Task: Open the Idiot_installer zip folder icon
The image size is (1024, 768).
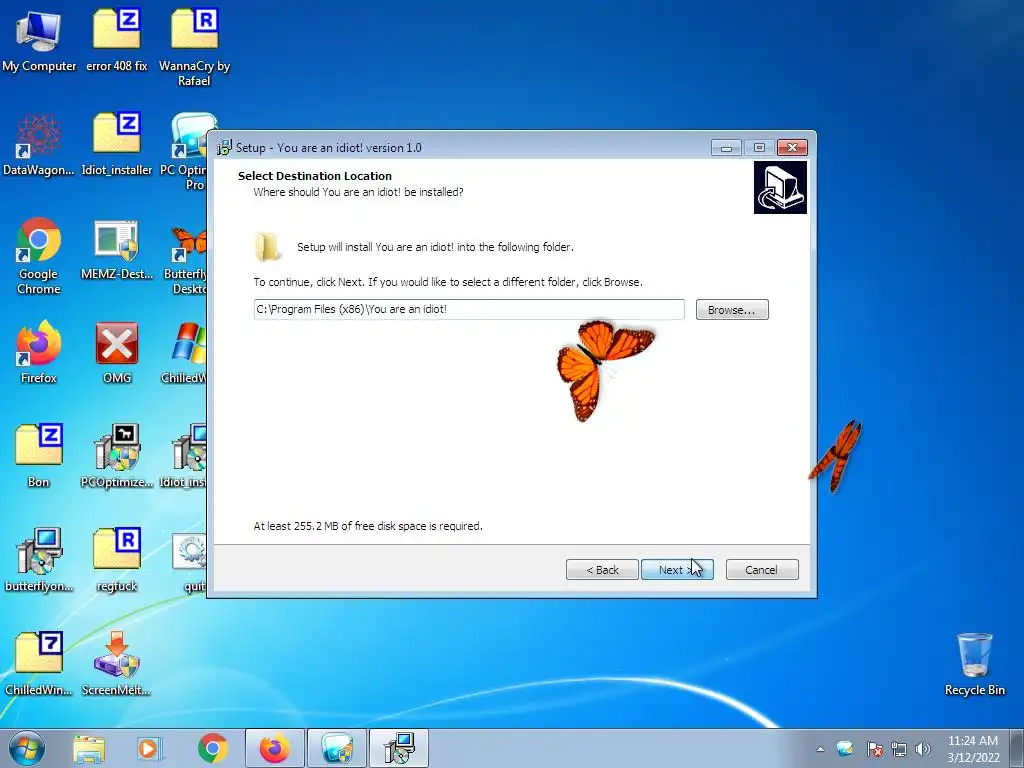Action: (x=117, y=144)
